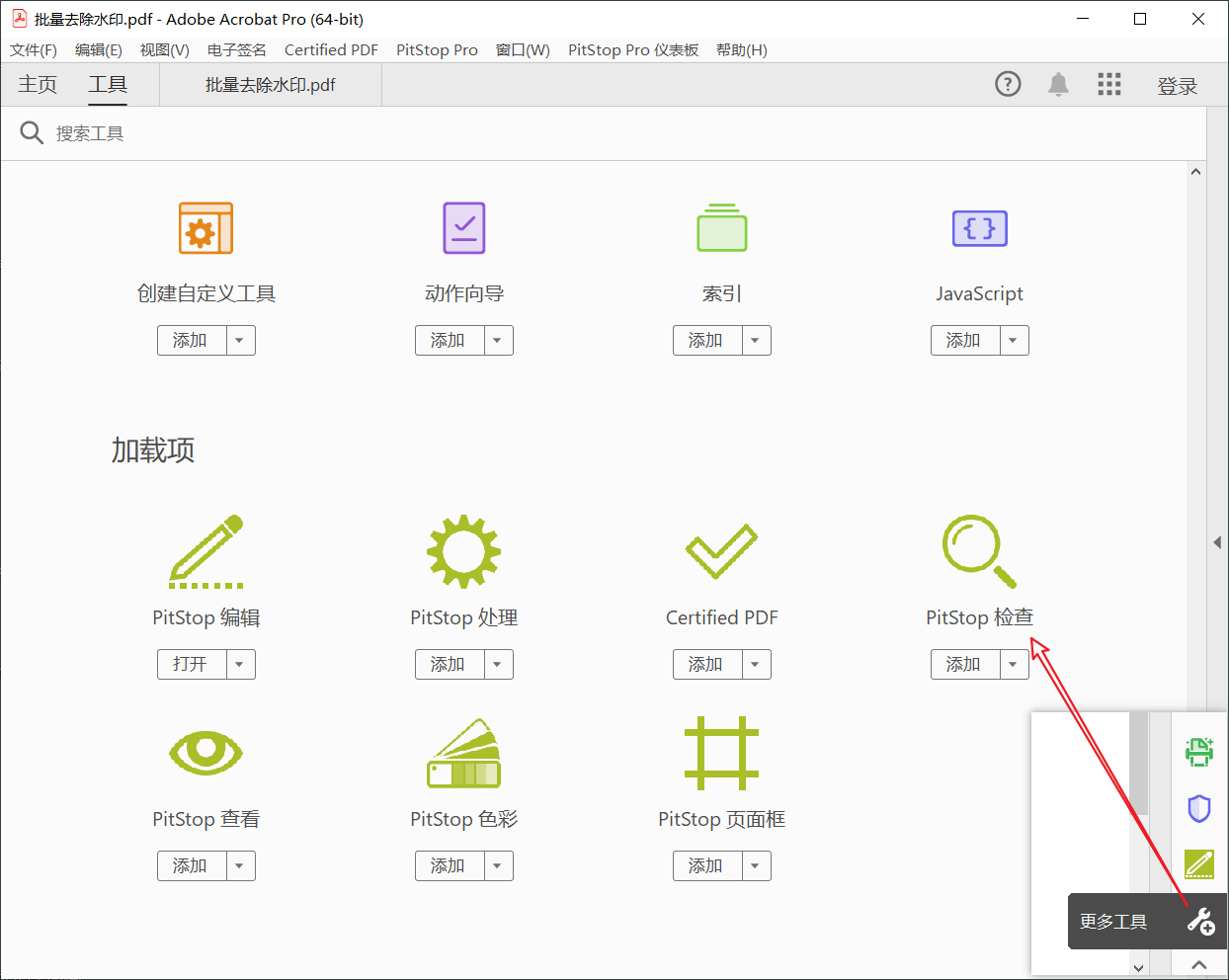
Task: Open the Protect shield icon in right pane
Action: pyautogui.click(x=1199, y=808)
